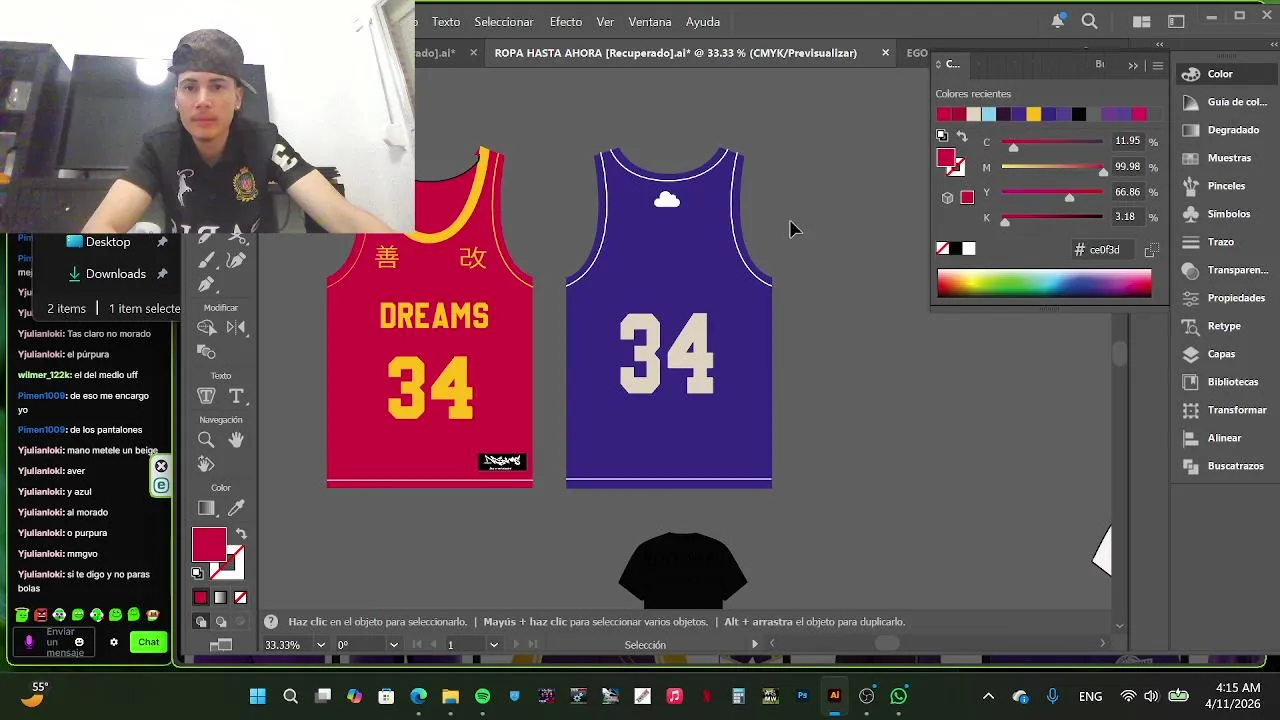
Task: Open the Efecto menu
Action: tap(565, 22)
